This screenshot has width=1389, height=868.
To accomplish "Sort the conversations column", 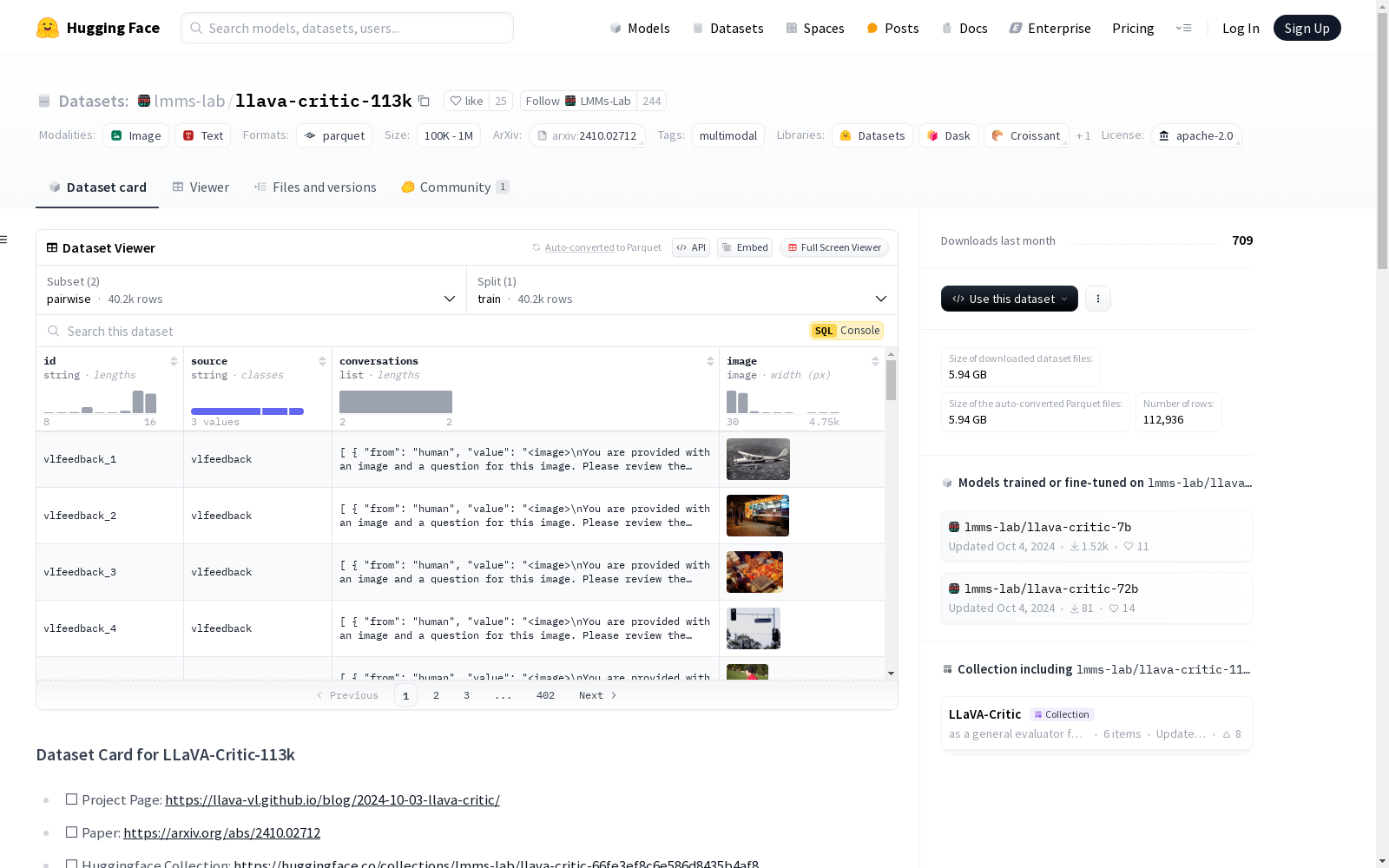I will pyautogui.click(x=710, y=361).
